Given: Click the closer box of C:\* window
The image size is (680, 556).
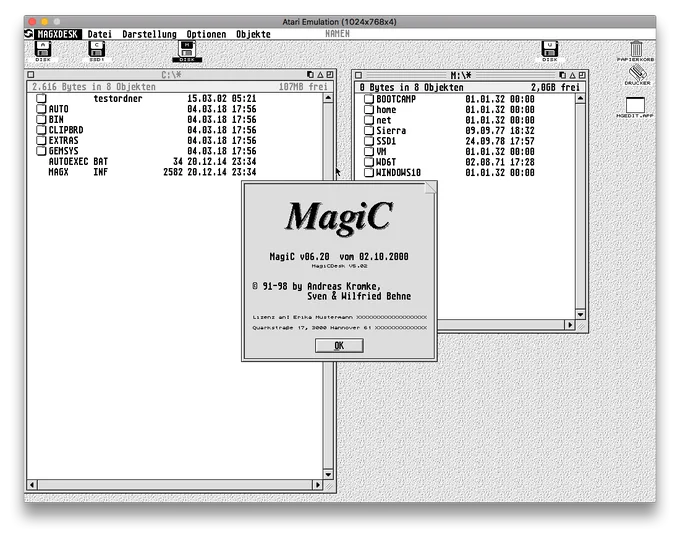Looking at the screenshot, I should (x=31, y=75).
